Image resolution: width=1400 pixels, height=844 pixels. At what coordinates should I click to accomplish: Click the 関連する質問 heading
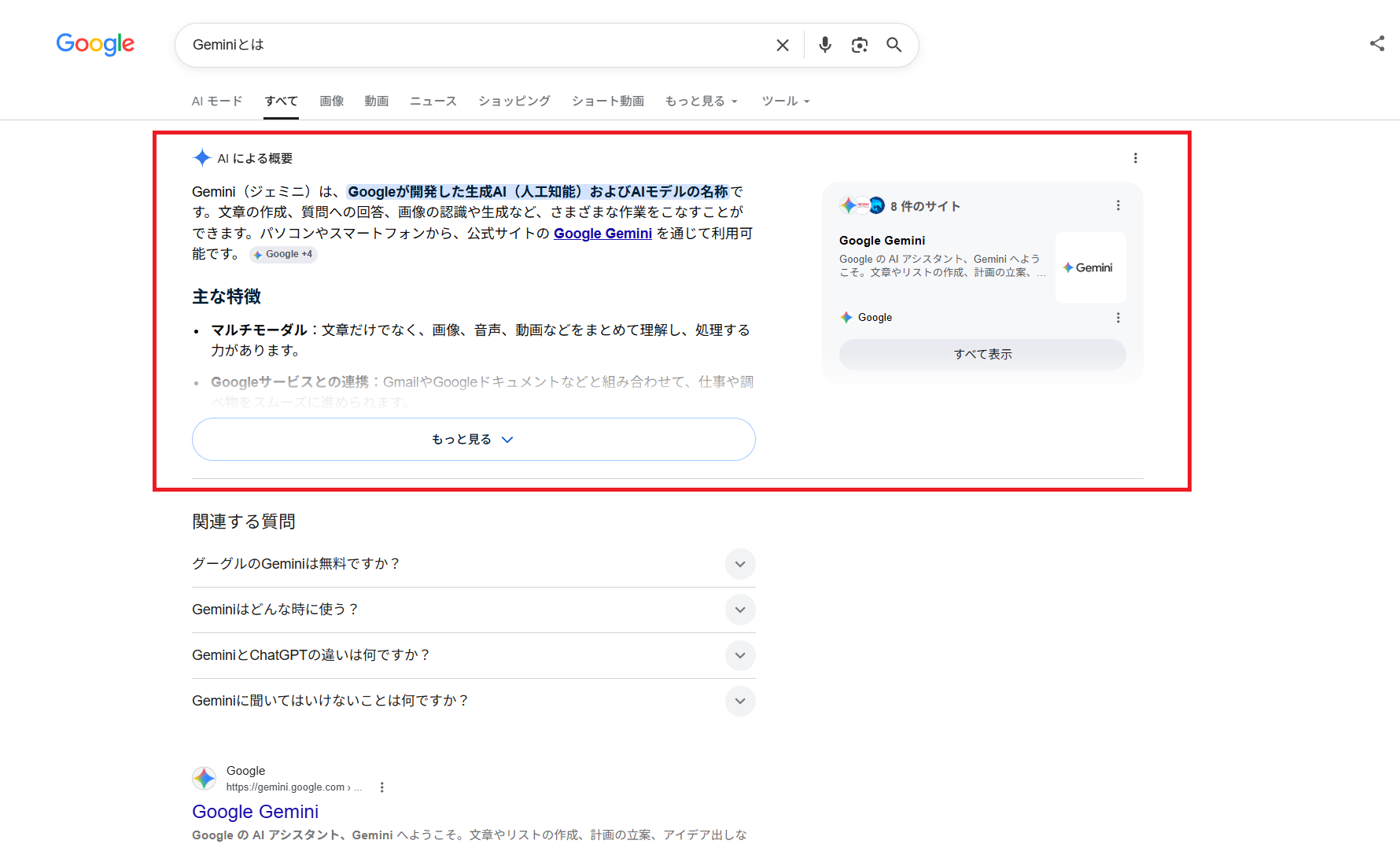click(244, 522)
